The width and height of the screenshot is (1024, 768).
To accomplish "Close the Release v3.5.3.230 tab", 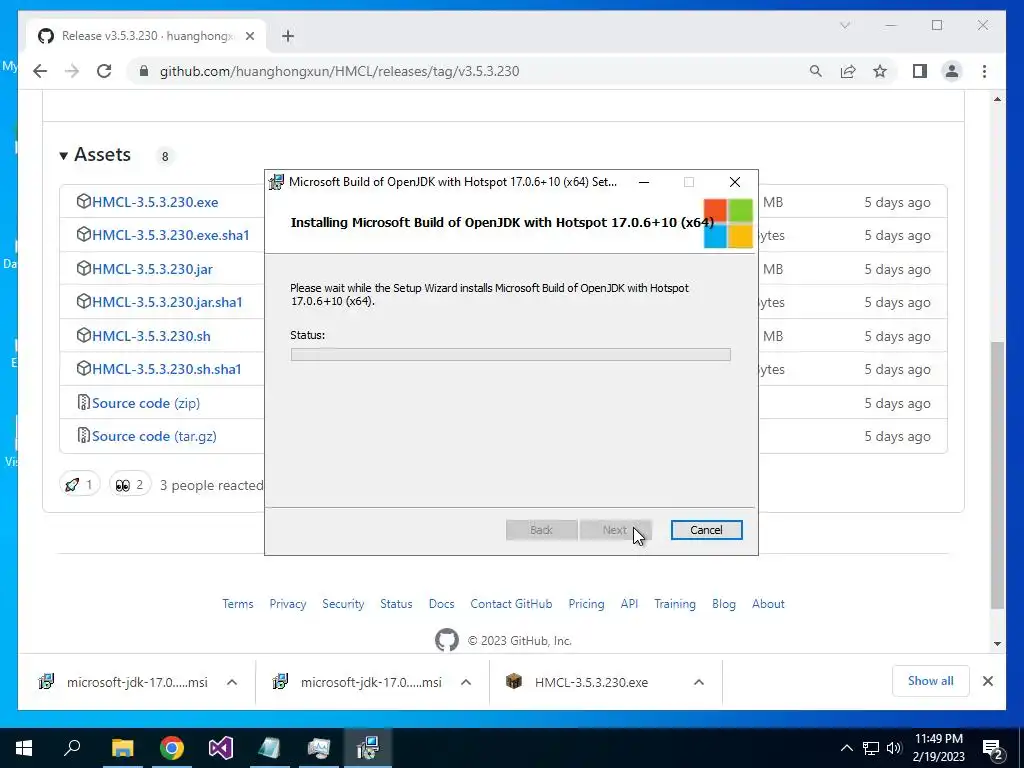I will point(249,36).
